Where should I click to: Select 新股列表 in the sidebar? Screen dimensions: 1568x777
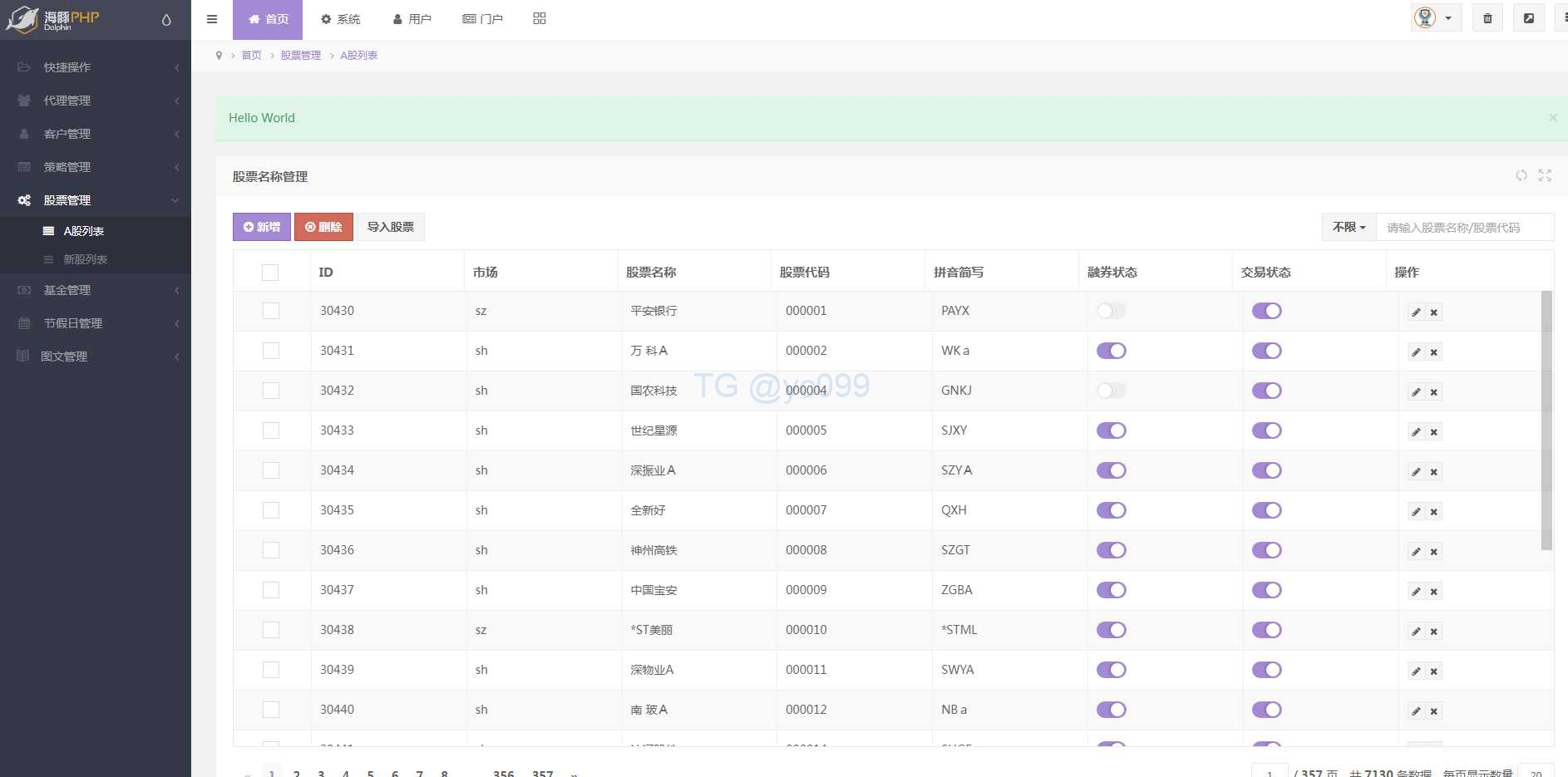point(85,259)
